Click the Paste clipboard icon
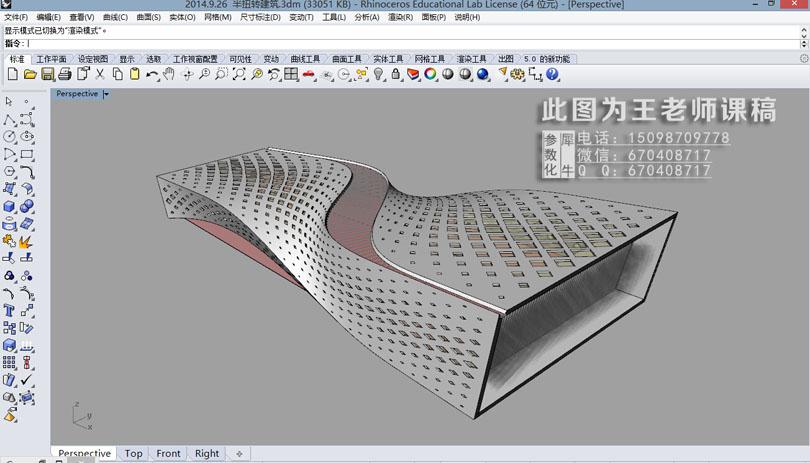This screenshot has height=463, width=810. pyautogui.click(x=135, y=74)
